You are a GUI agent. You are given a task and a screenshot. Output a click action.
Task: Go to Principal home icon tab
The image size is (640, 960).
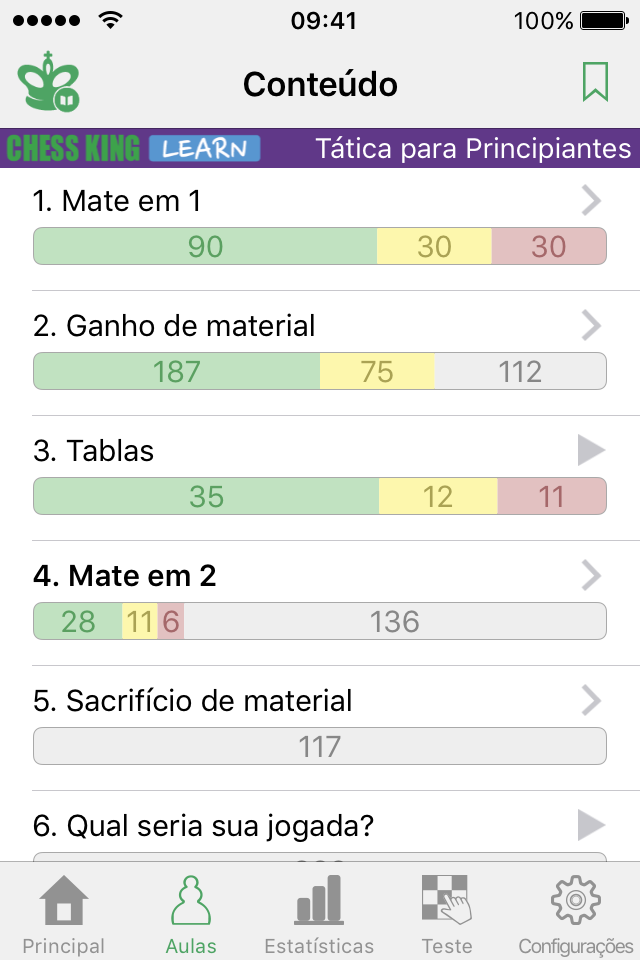tap(64, 914)
